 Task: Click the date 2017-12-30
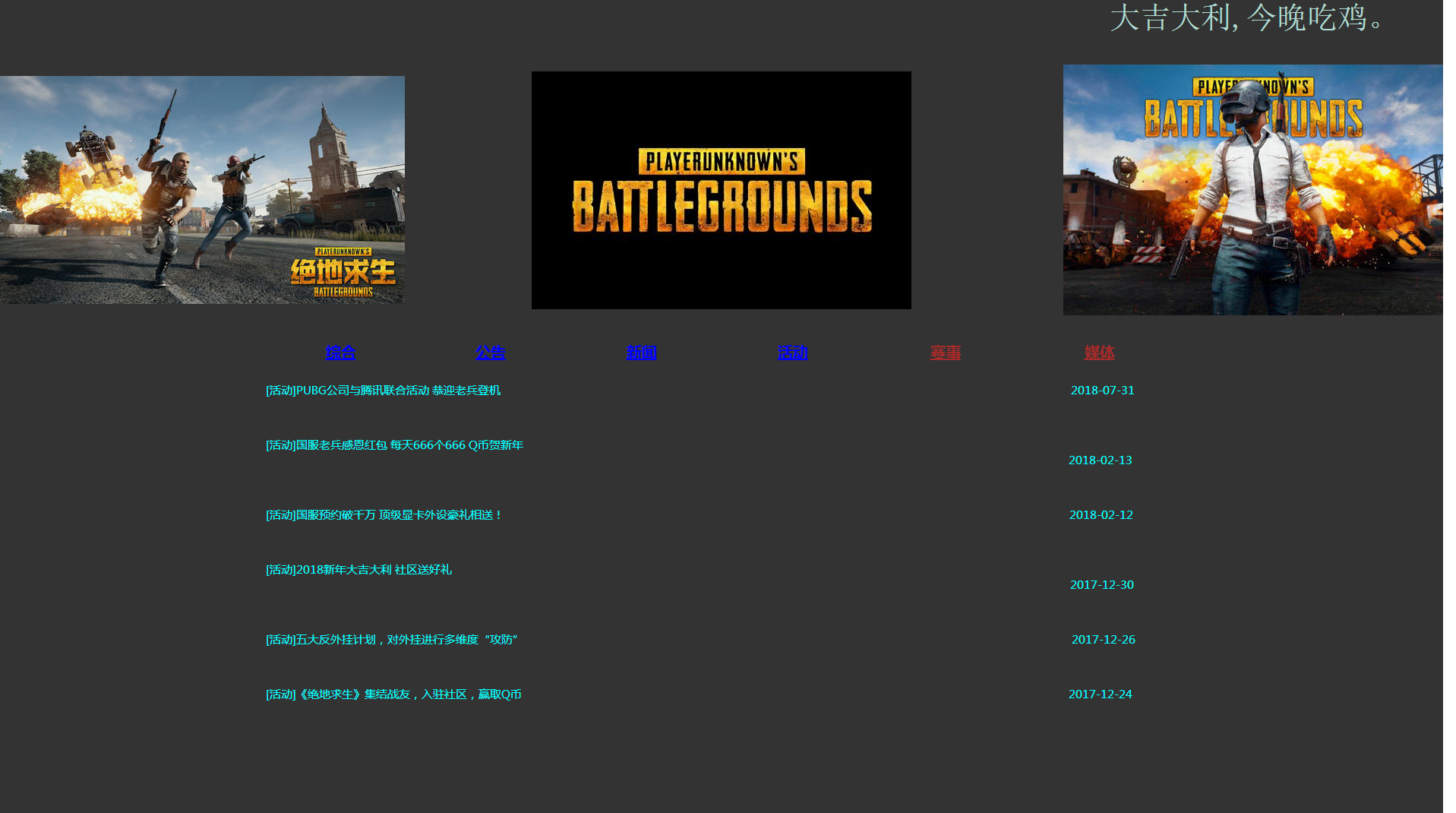pyautogui.click(x=1101, y=585)
